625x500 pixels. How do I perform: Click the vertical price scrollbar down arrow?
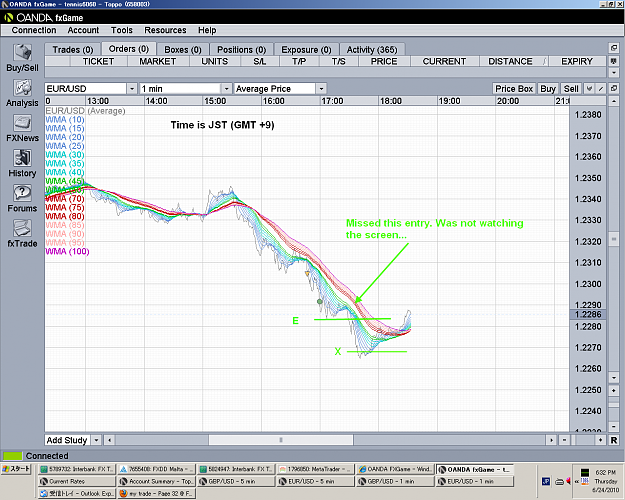click(x=614, y=377)
